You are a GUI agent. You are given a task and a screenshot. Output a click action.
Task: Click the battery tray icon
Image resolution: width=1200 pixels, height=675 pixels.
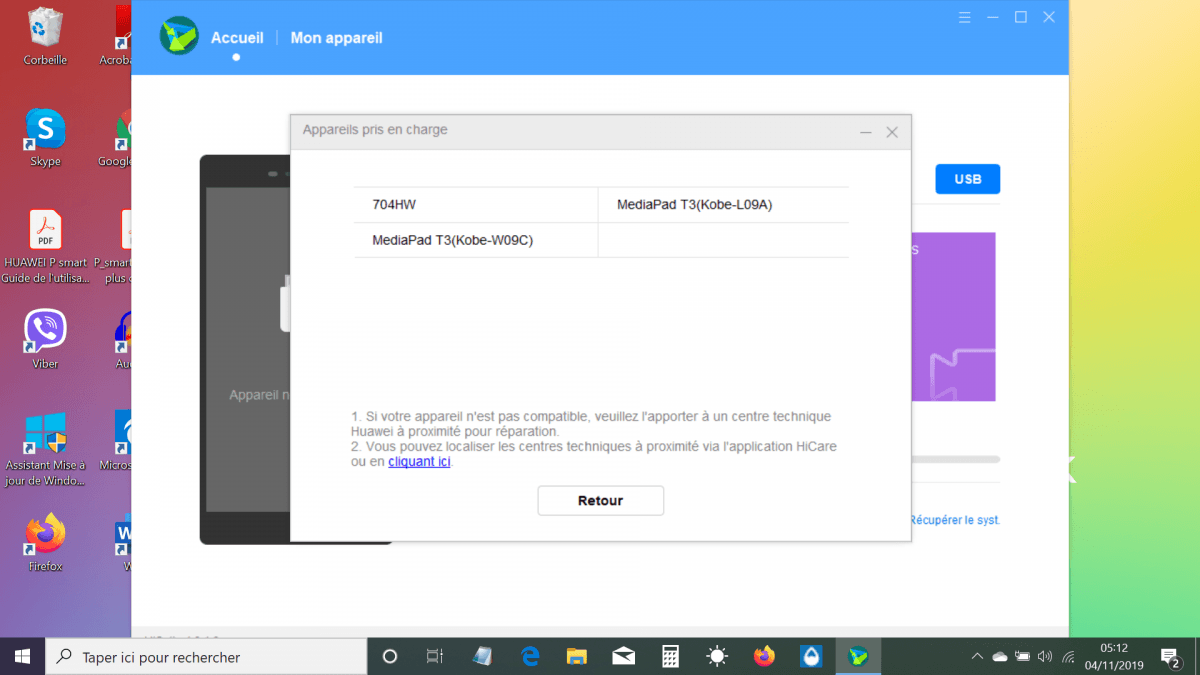(x=1023, y=657)
